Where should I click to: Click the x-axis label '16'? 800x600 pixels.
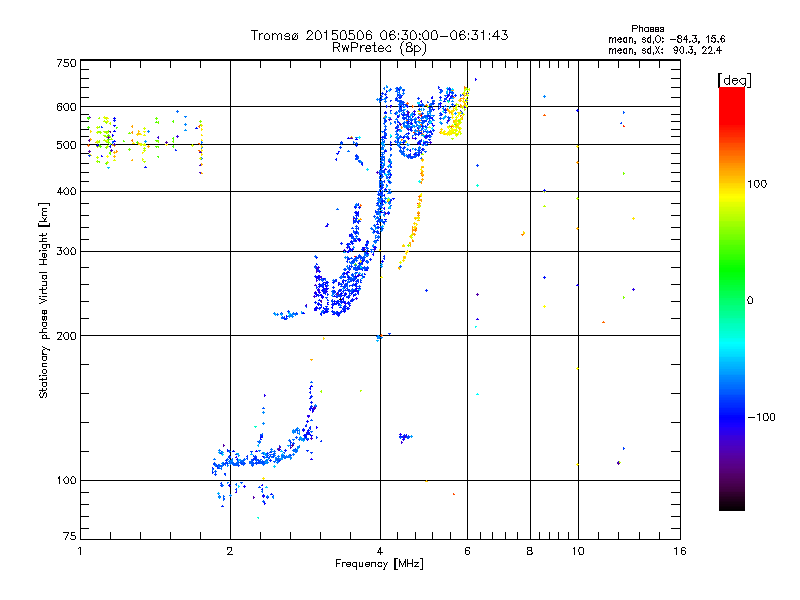click(x=680, y=551)
